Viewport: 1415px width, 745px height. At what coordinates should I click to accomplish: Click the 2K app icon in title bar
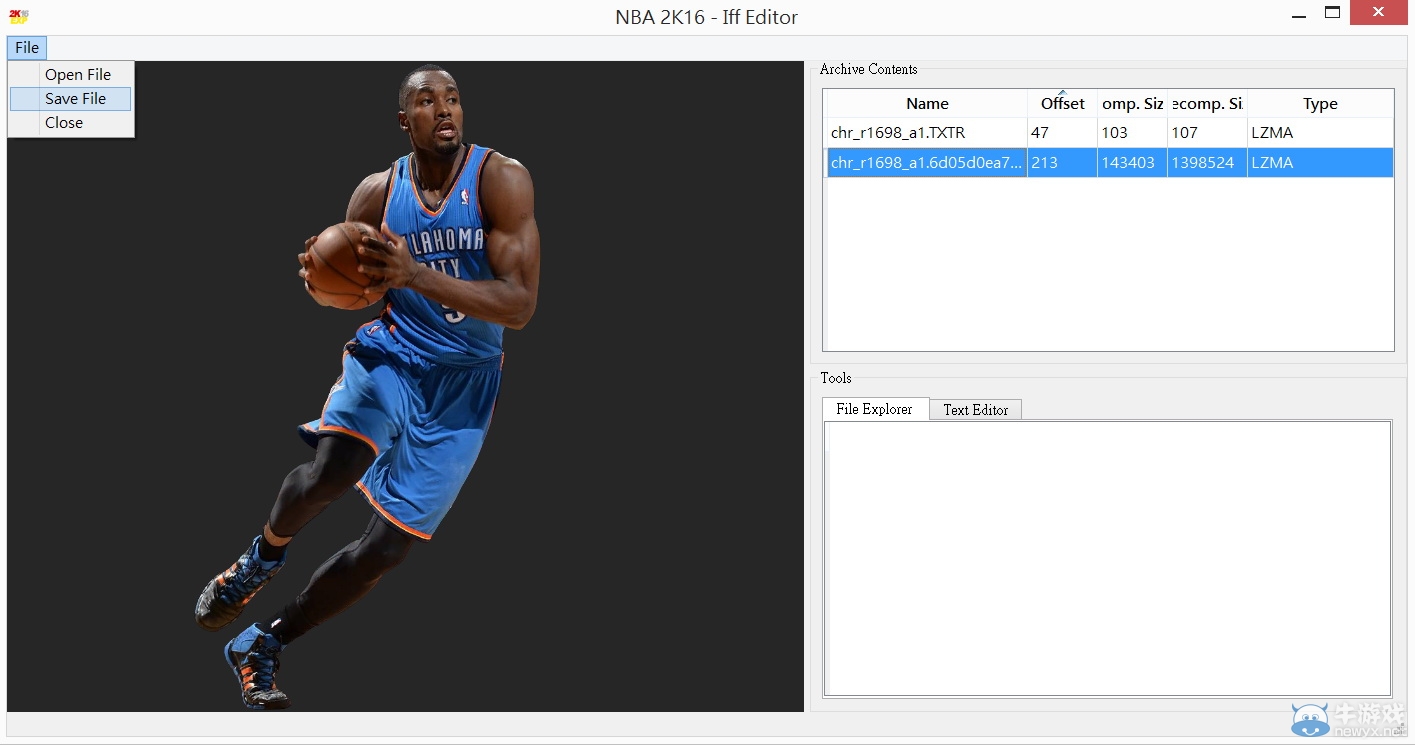(18, 16)
